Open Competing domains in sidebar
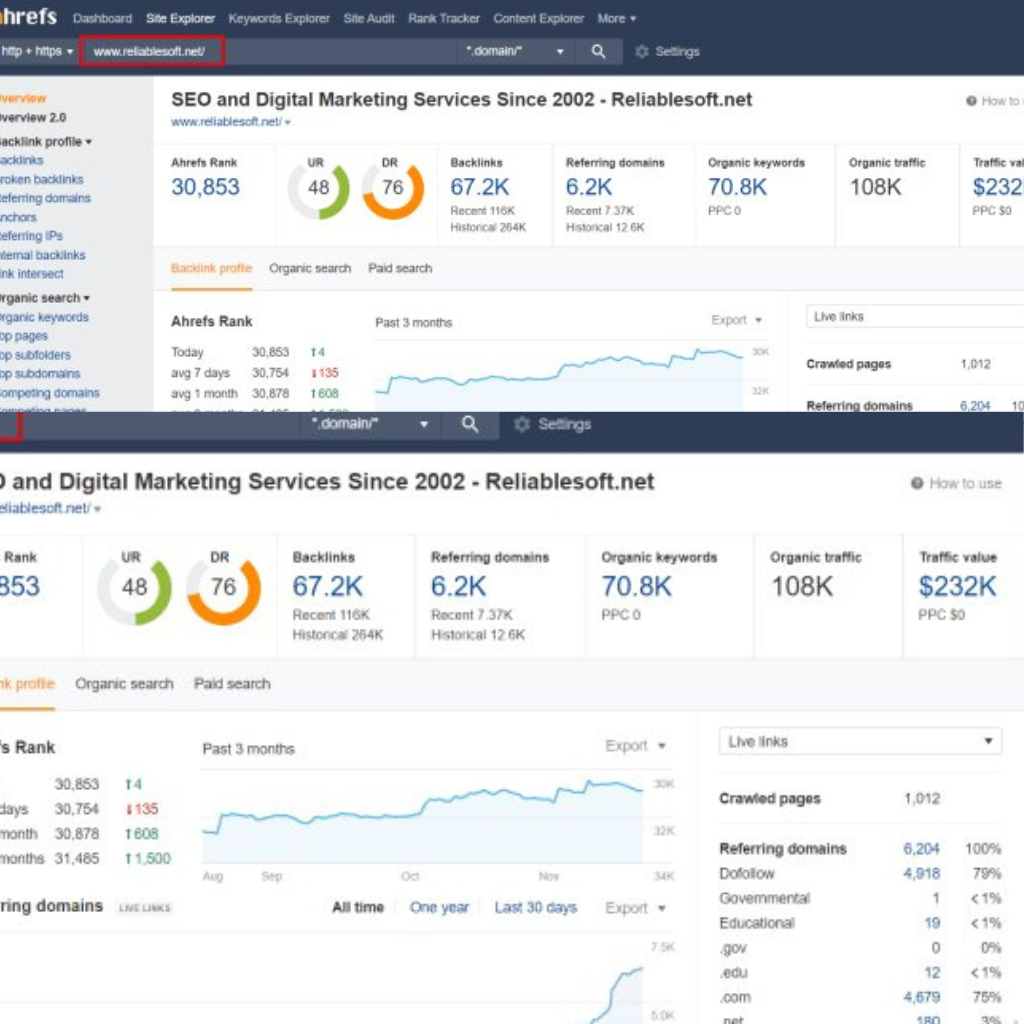Image resolution: width=1024 pixels, height=1024 pixels. point(50,393)
